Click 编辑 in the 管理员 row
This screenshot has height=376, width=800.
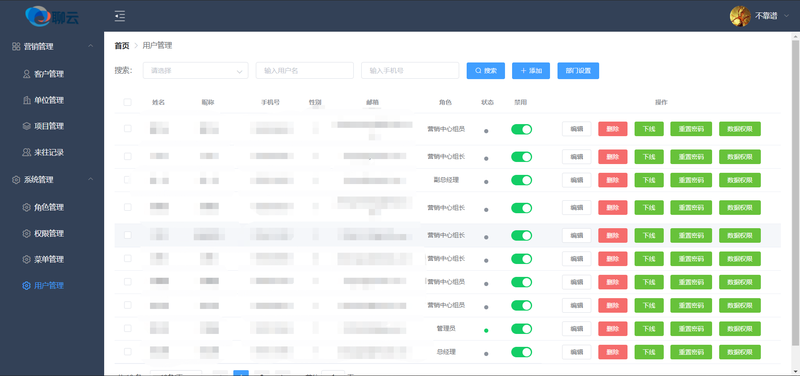click(577, 329)
